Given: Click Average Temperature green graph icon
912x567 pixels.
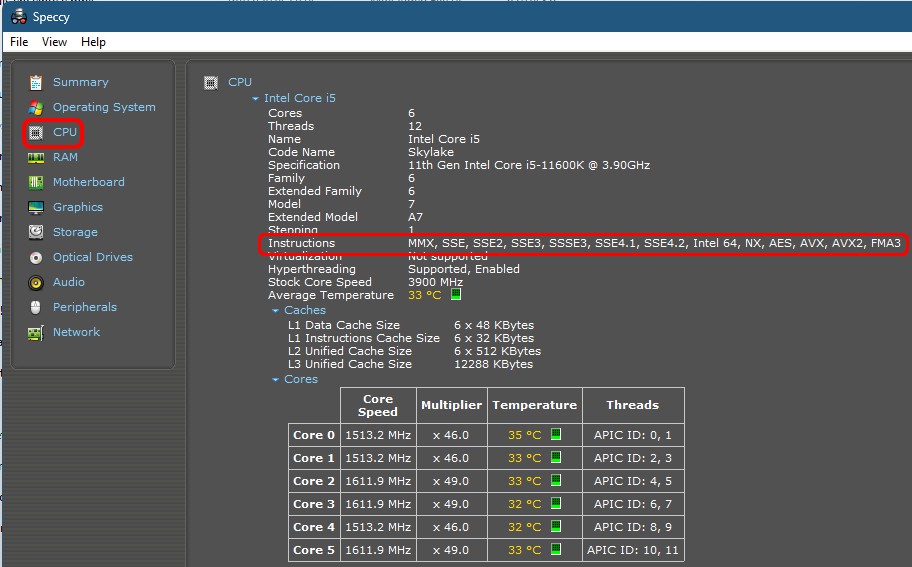Looking at the screenshot, I should coord(456,294).
